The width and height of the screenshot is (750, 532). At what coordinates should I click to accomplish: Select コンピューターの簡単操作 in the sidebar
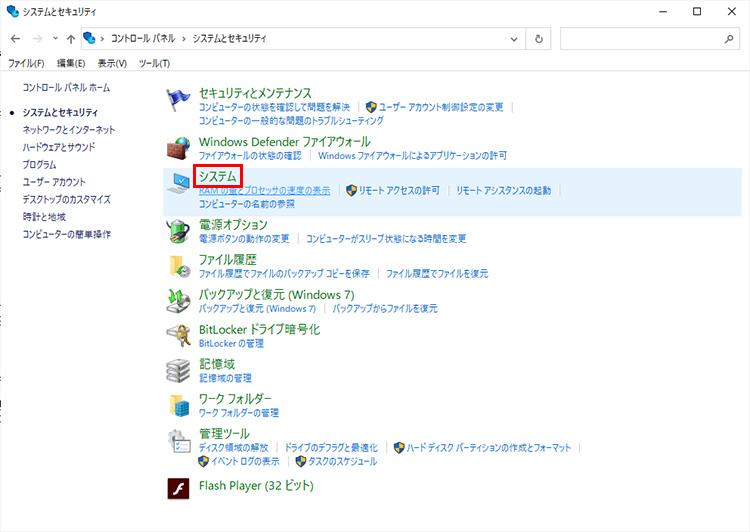66,234
